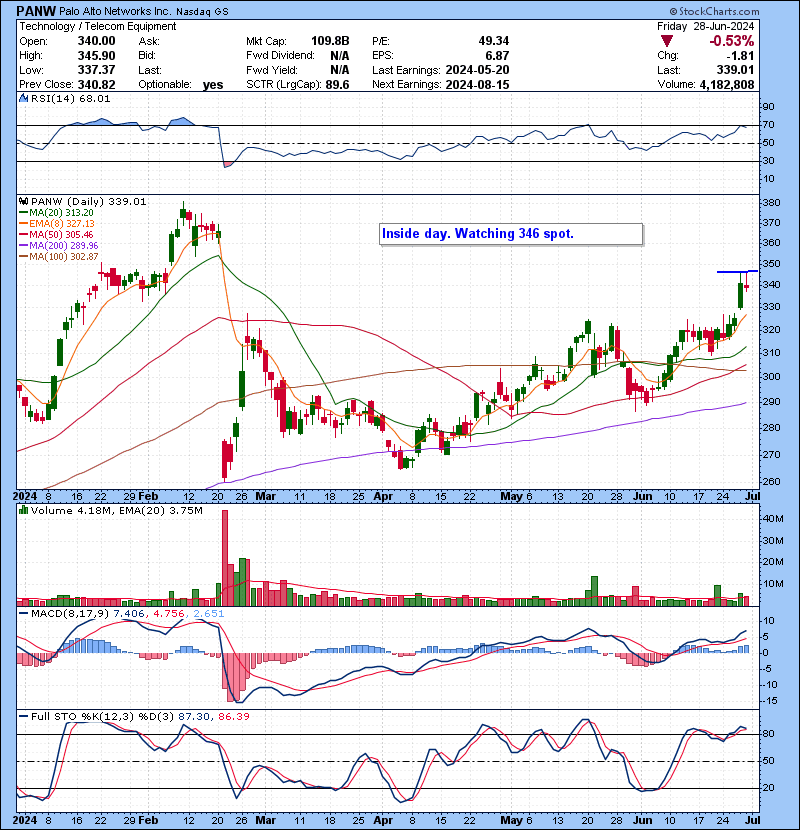Click the MA(200) 289.96 legend entry
800x830 pixels.
pyautogui.click(x=58, y=246)
